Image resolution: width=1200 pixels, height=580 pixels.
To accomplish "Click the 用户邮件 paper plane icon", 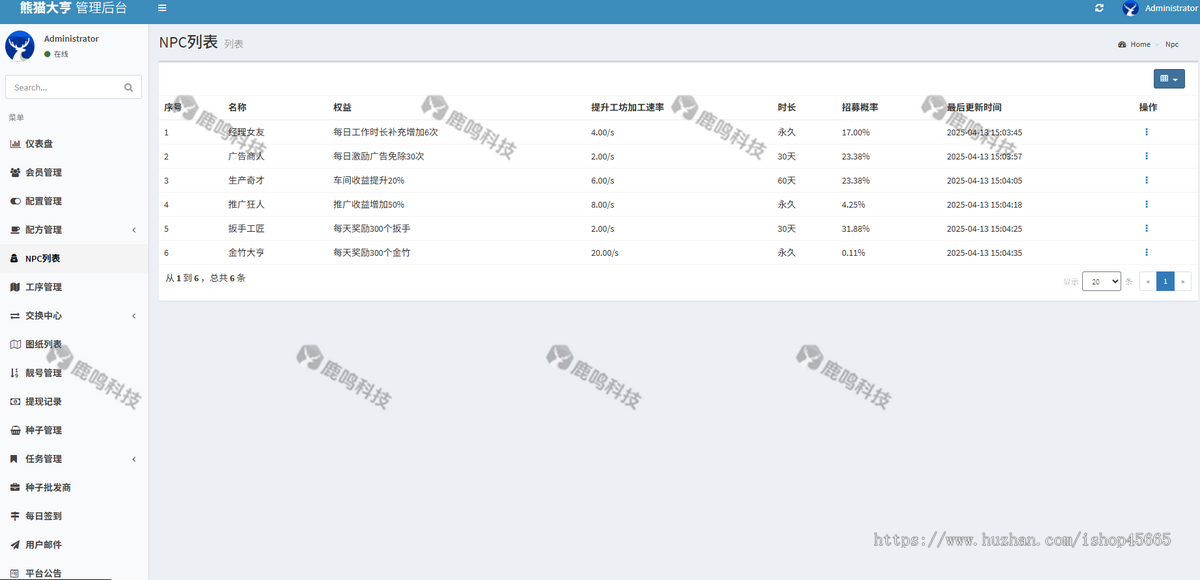I will pos(15,545).
